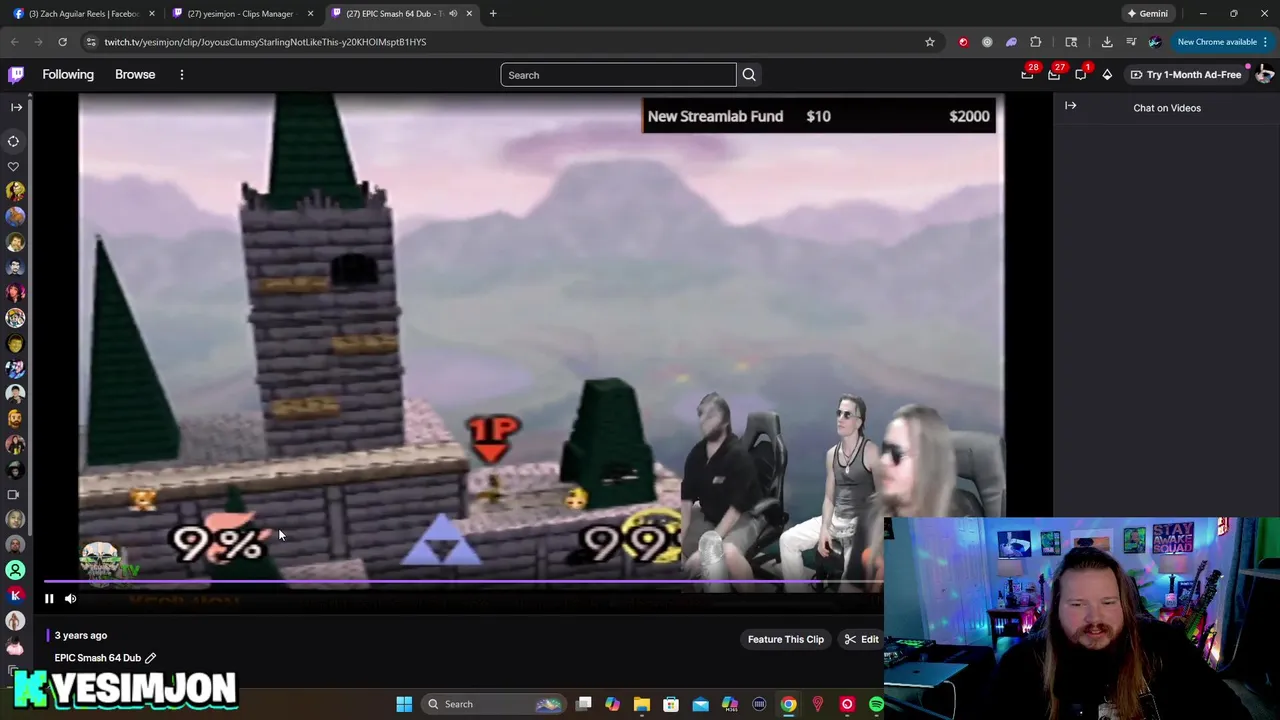Edit clip title with pencil icon
The width and height of the screenshot is (1280, 720).
[150, 658]
